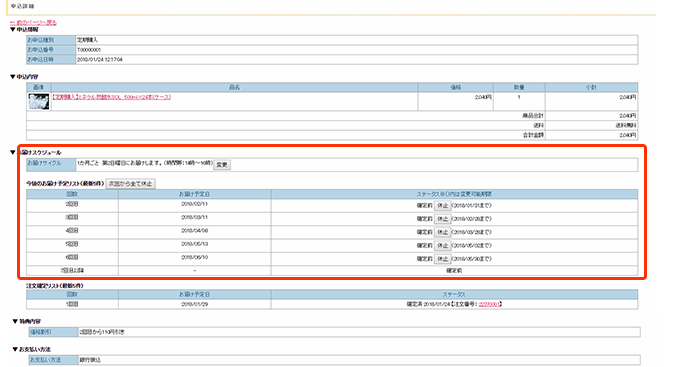Select the 2018/02/11 delivery date cell
This screenshot has height=367, width=674.
coord(195,206)
